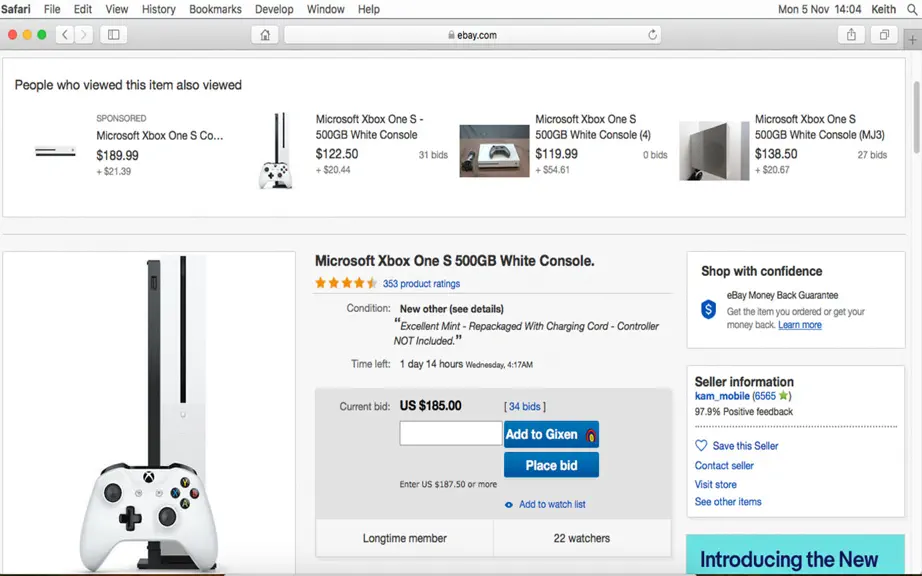Open the Share sheet icon

point(851,35)
